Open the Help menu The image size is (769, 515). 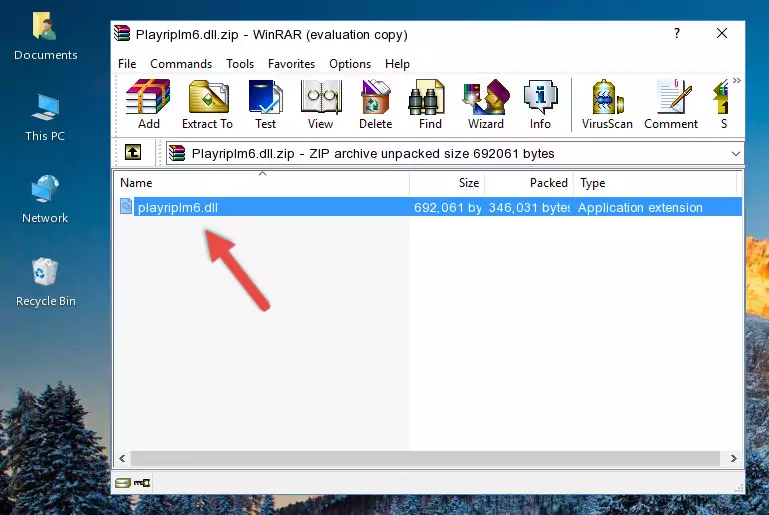[x=397, y=64]
